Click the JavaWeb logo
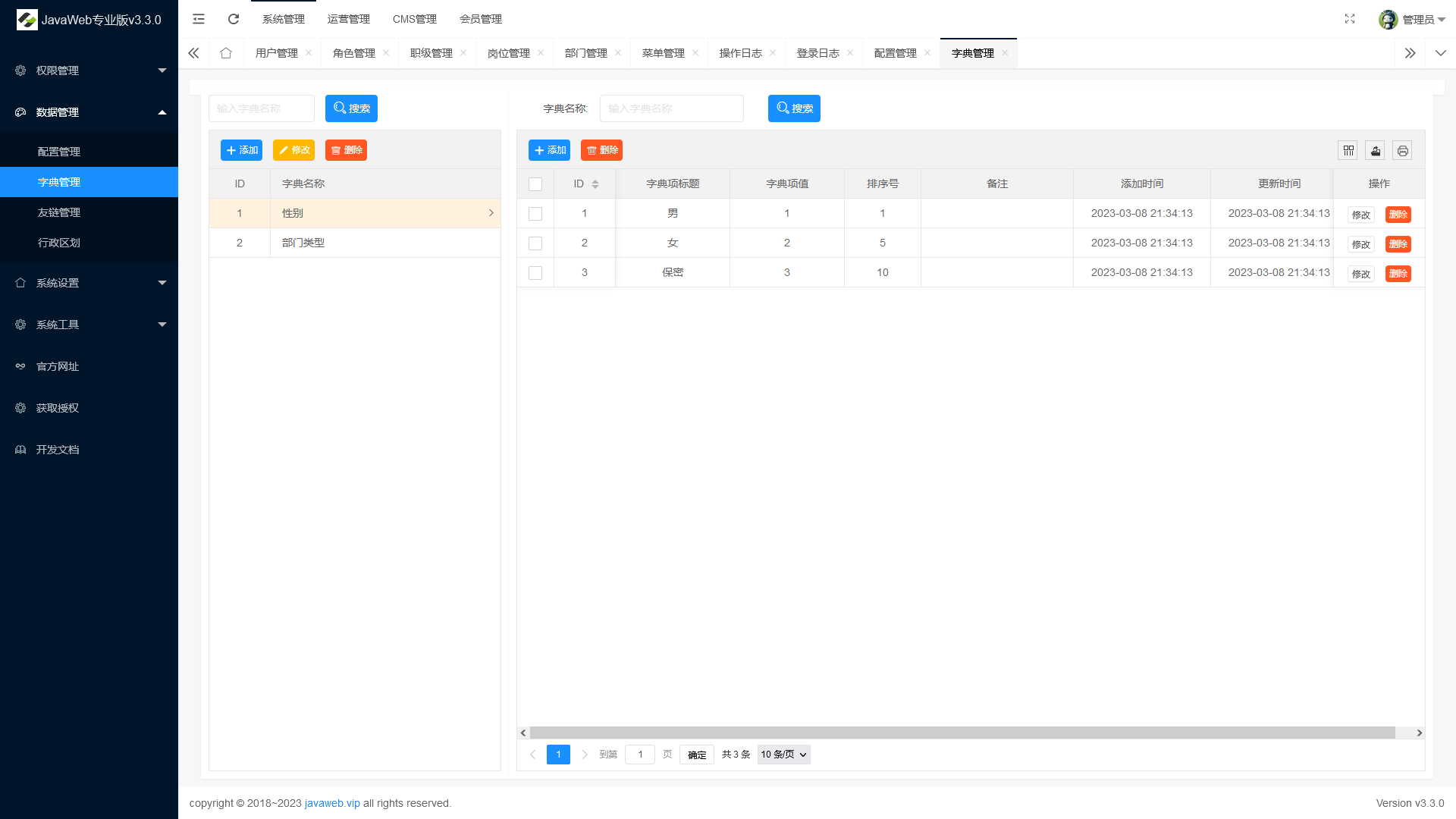The height and width of the screenshot is (819, 1456). (x=27, y=20)
